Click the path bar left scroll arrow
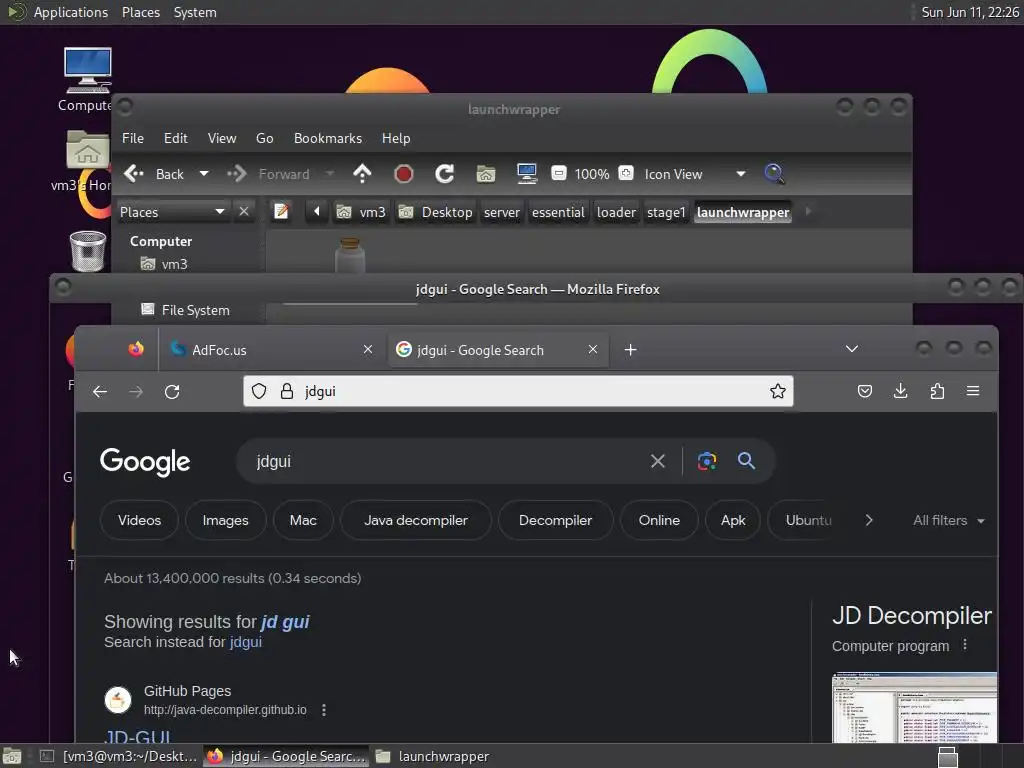Image resolution: width=1024 pixels, height=768 pixels. click(317, 212)
